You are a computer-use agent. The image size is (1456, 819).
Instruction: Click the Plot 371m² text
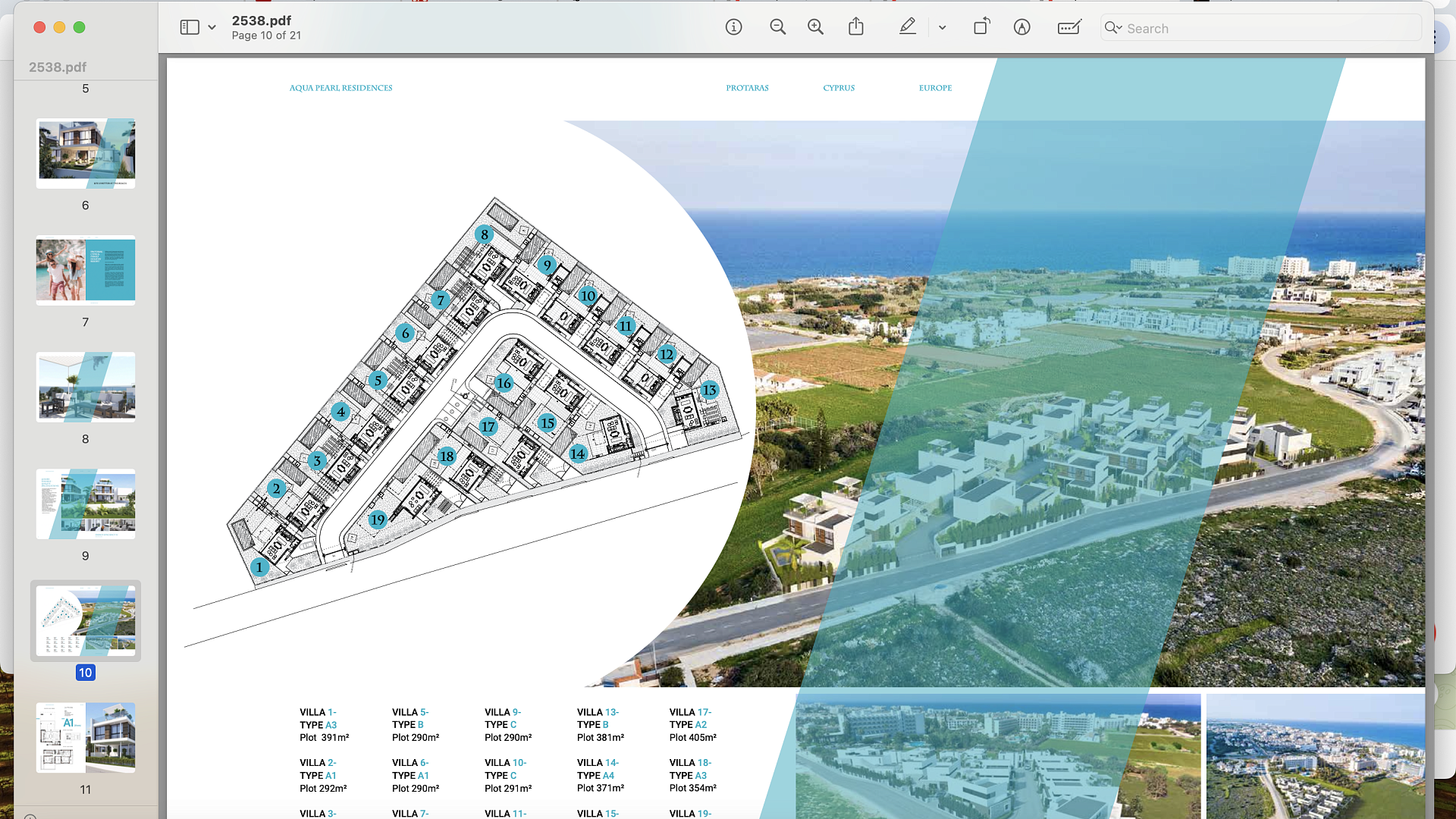(601, 789)
